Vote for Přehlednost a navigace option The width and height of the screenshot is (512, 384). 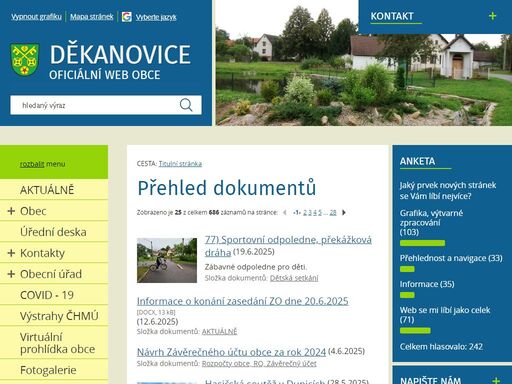tap(451, 258)
